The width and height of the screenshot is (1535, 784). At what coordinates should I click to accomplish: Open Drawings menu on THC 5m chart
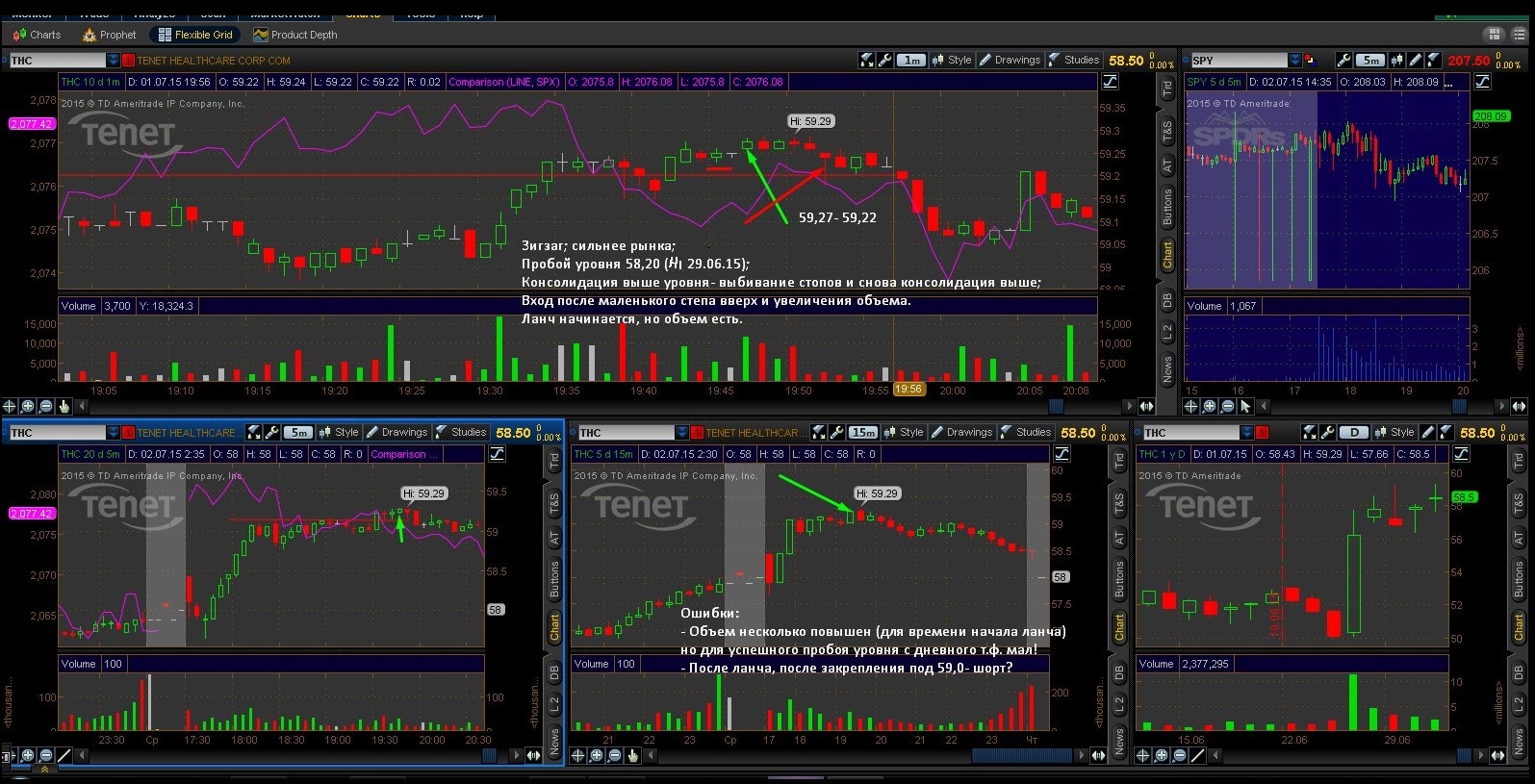point(396,432)
